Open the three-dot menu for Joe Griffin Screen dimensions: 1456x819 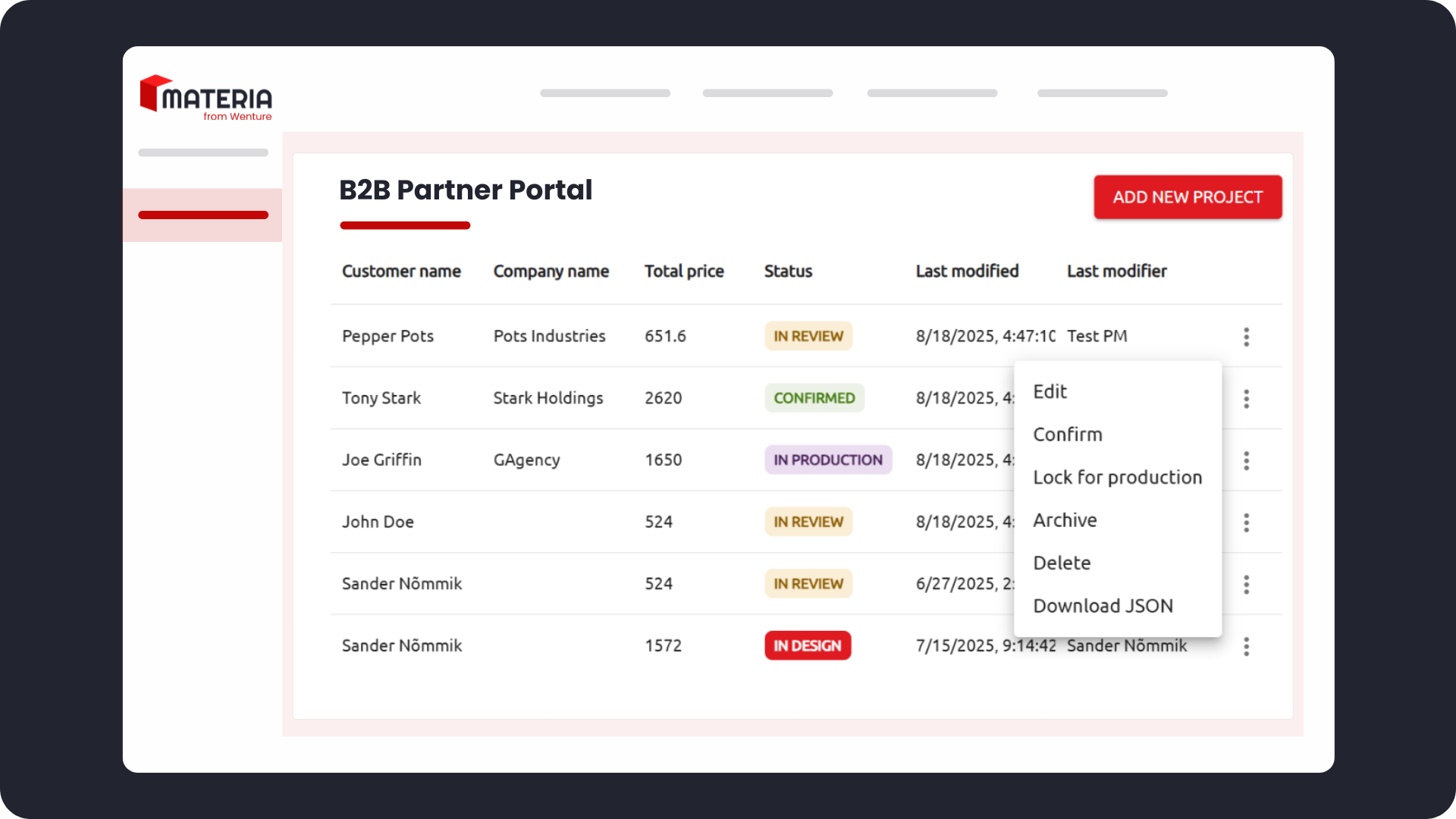point(1246,460)
